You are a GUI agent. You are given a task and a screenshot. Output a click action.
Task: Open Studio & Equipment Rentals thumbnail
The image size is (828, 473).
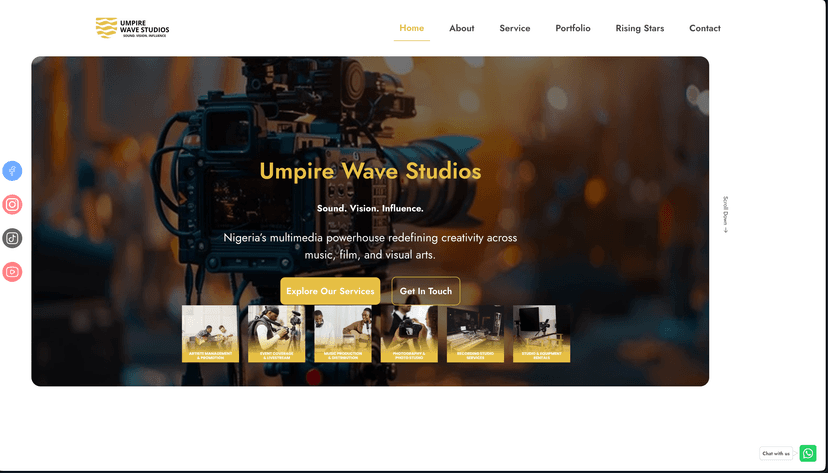541,334
